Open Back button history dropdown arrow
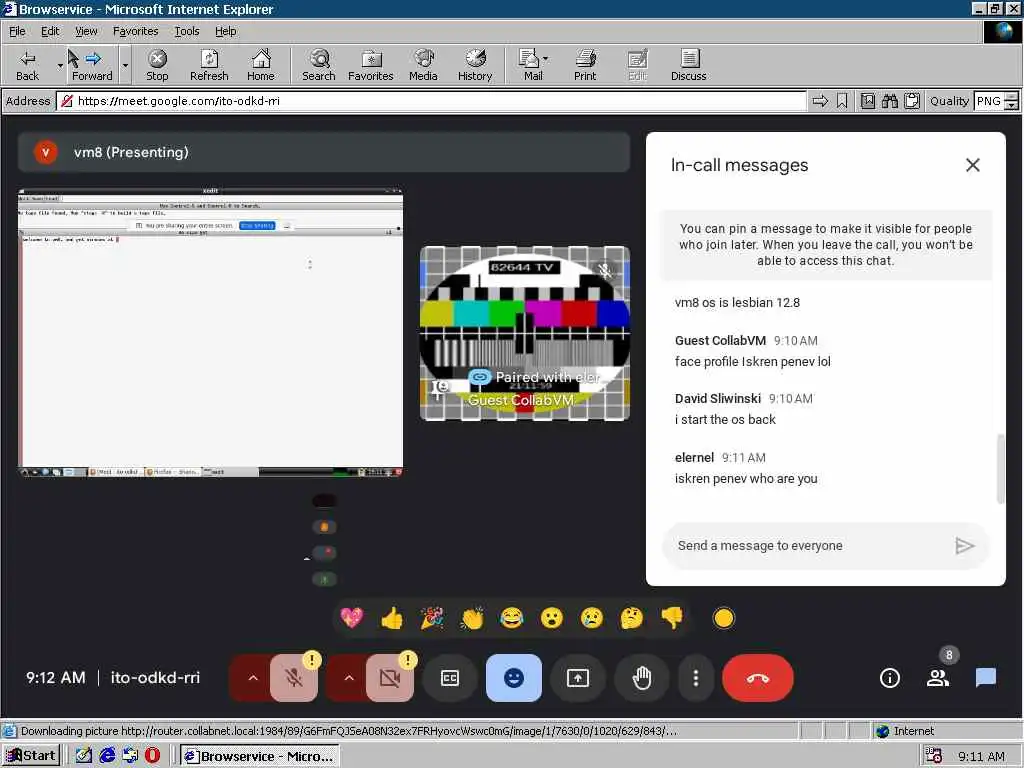This screenshot has width=1024, height=768. point(59,65)
